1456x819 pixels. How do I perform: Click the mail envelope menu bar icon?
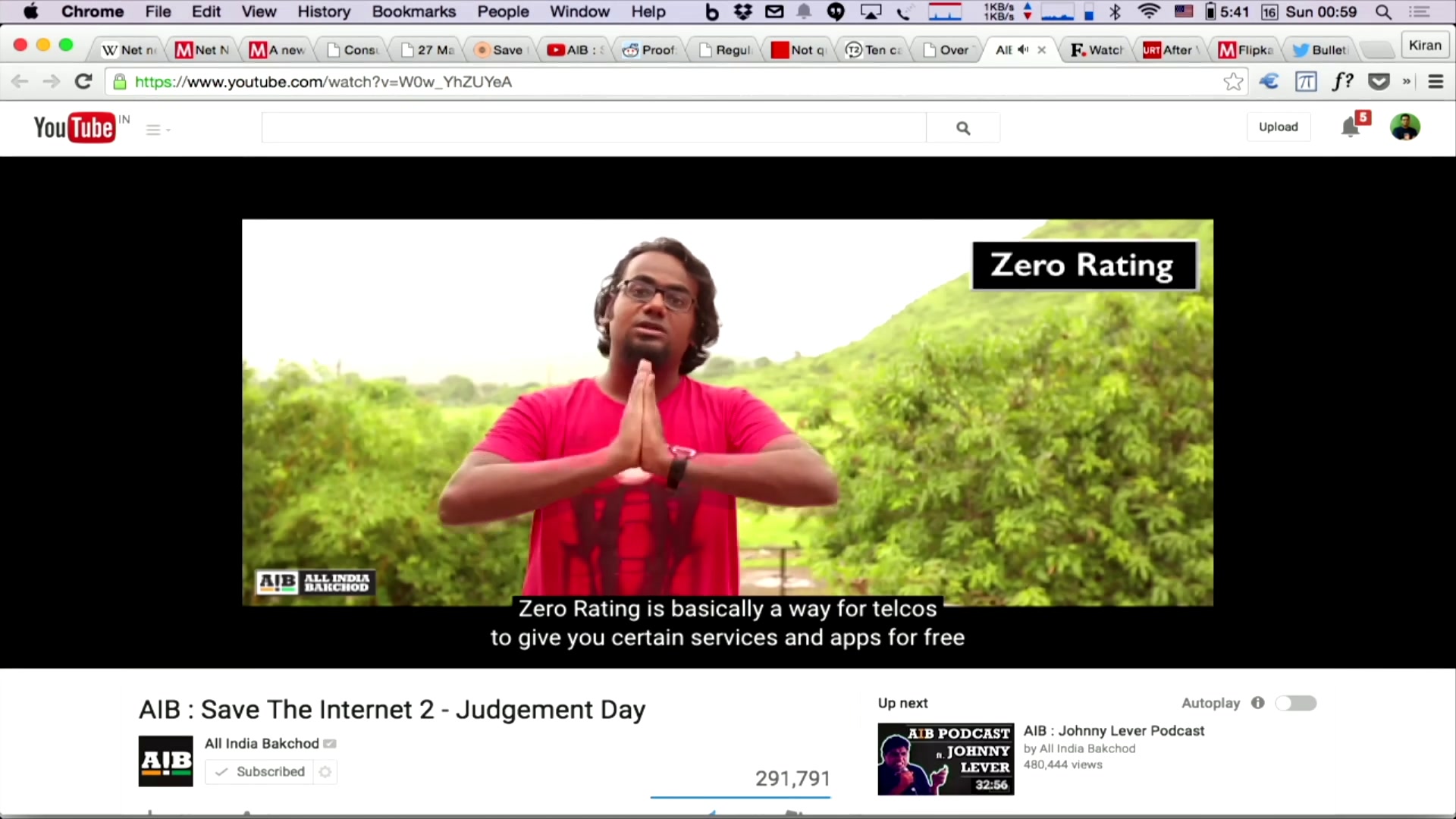click(774, 11)
